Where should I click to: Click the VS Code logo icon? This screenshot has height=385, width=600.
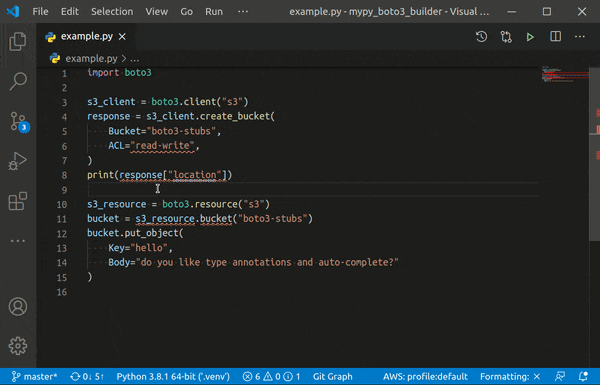pyautogui.click(x=13, y=11)
